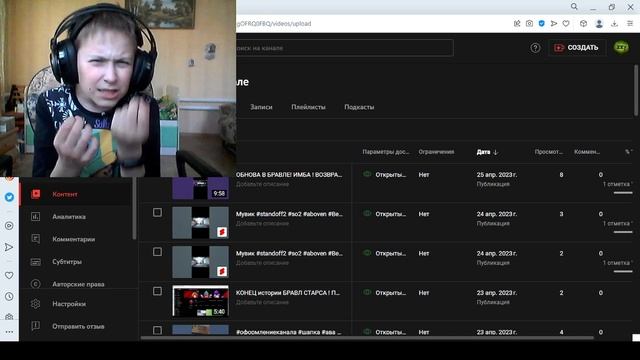The width and height of the screenshot is (640, 360).
Task: Open the Twitter icon in Opera sidebar
Action: [x=9, y=197]
